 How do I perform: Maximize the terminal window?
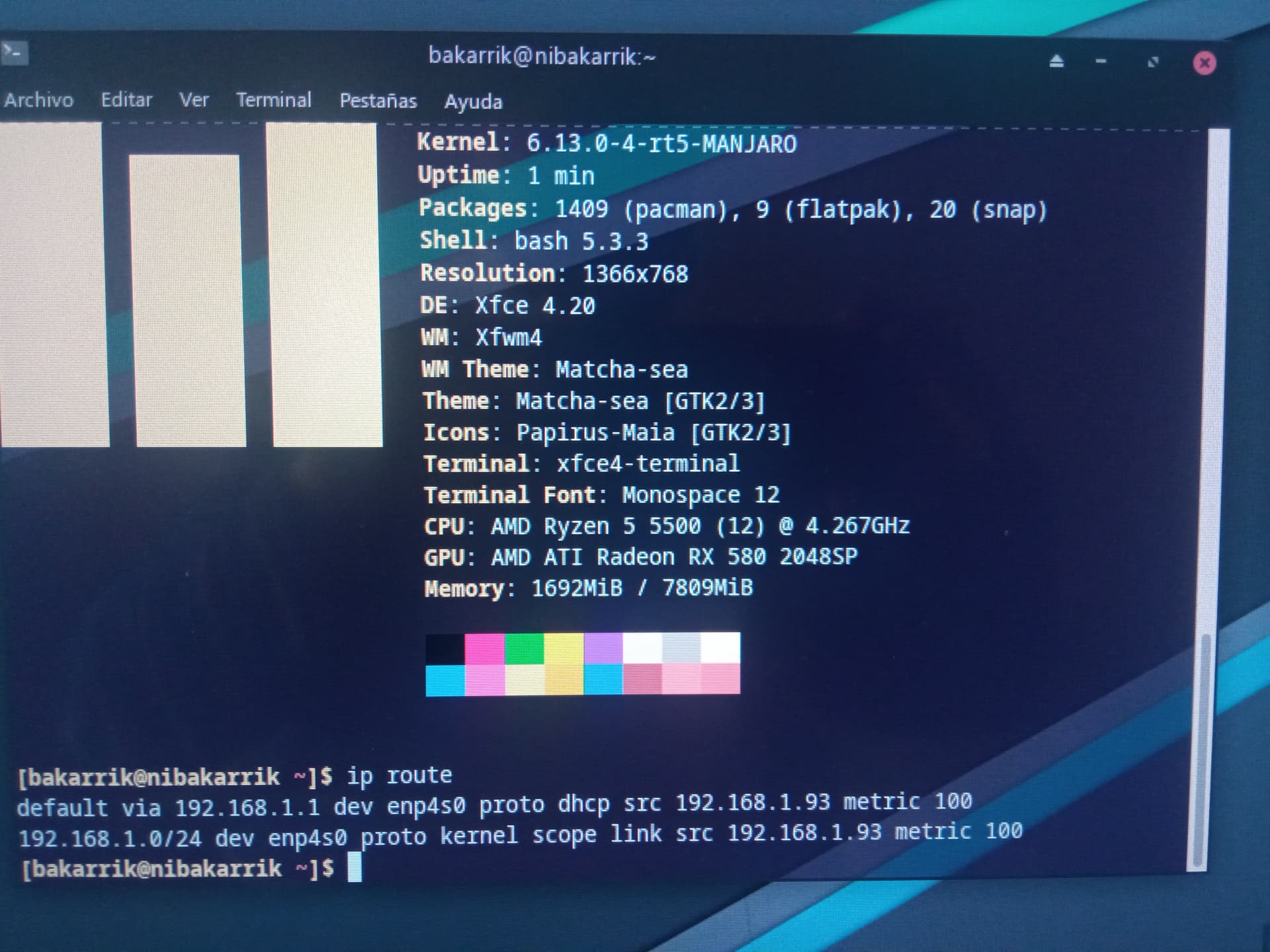(1153, 62)
